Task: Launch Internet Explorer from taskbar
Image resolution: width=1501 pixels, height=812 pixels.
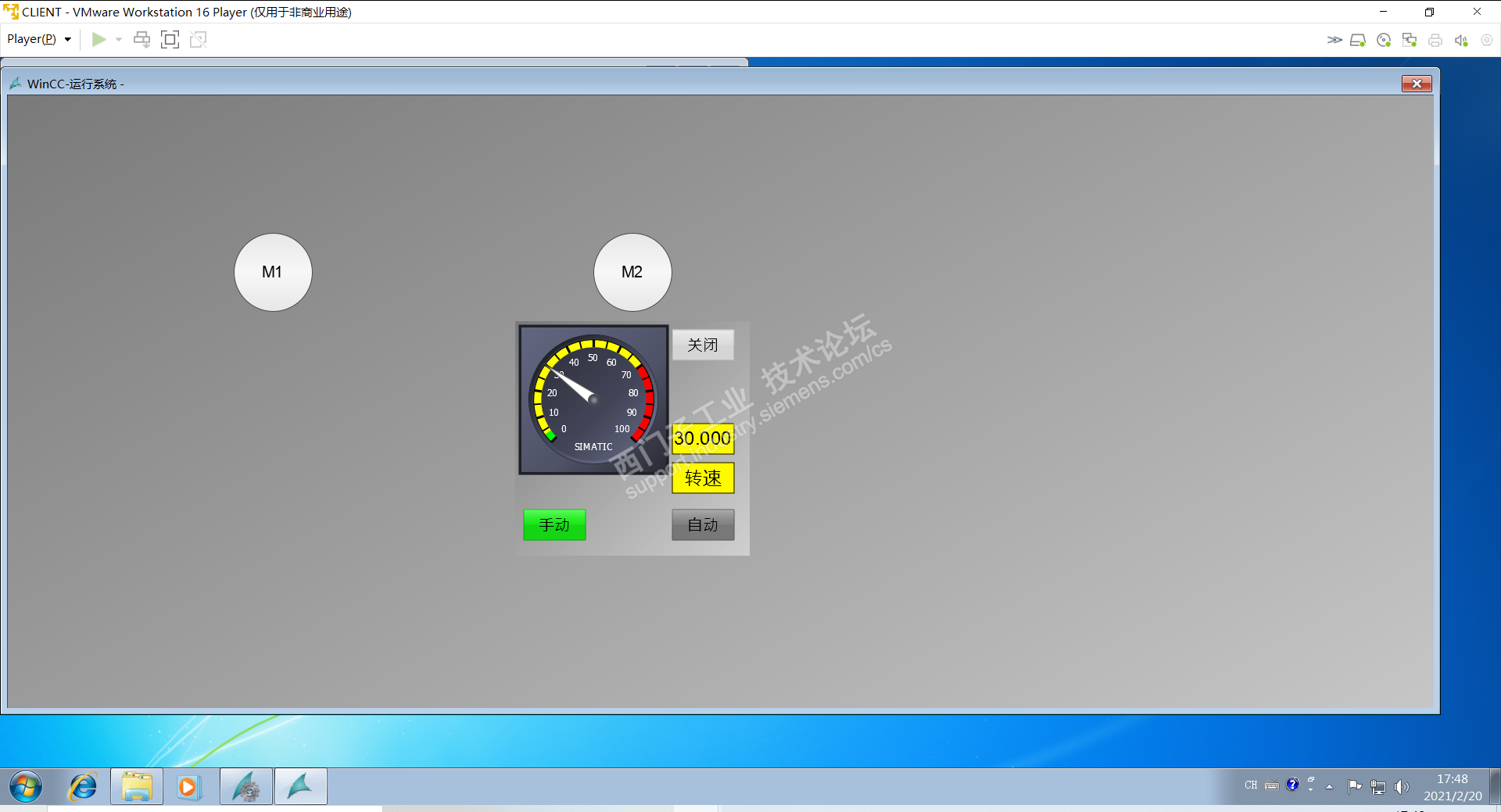Action: coord(83,786)
